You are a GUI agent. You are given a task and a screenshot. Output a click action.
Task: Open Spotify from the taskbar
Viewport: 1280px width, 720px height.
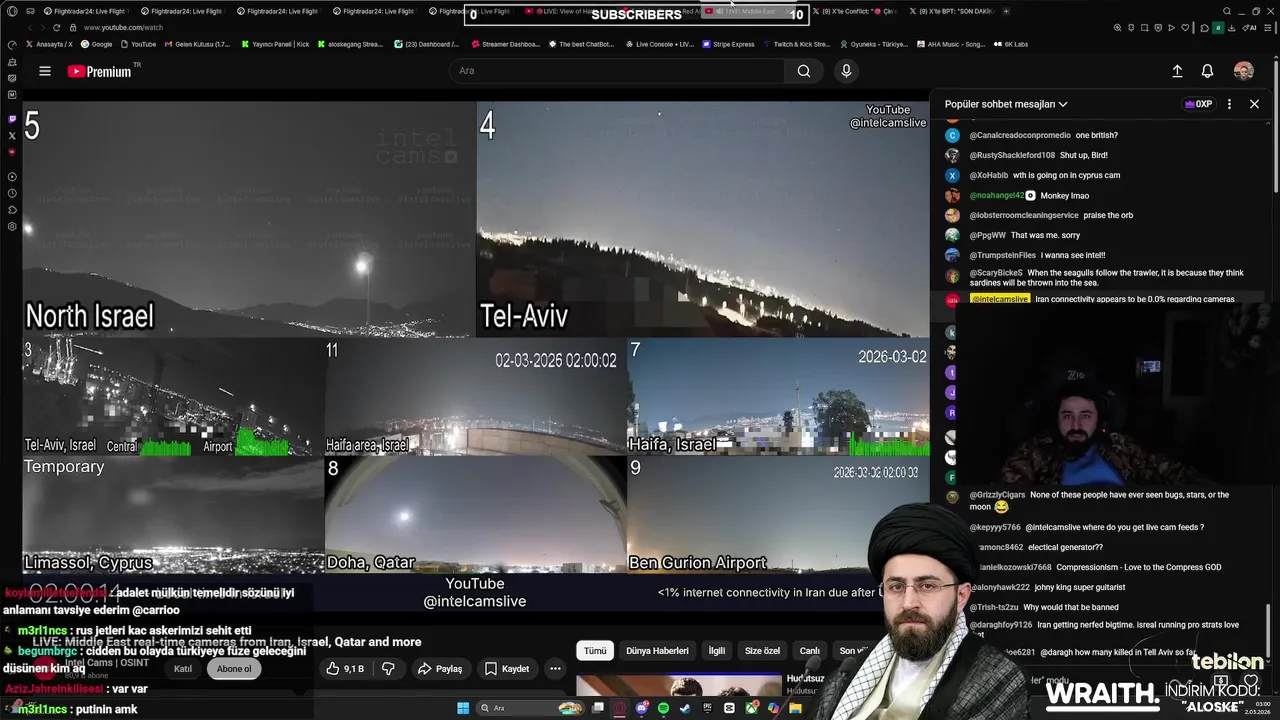[663, 708]
